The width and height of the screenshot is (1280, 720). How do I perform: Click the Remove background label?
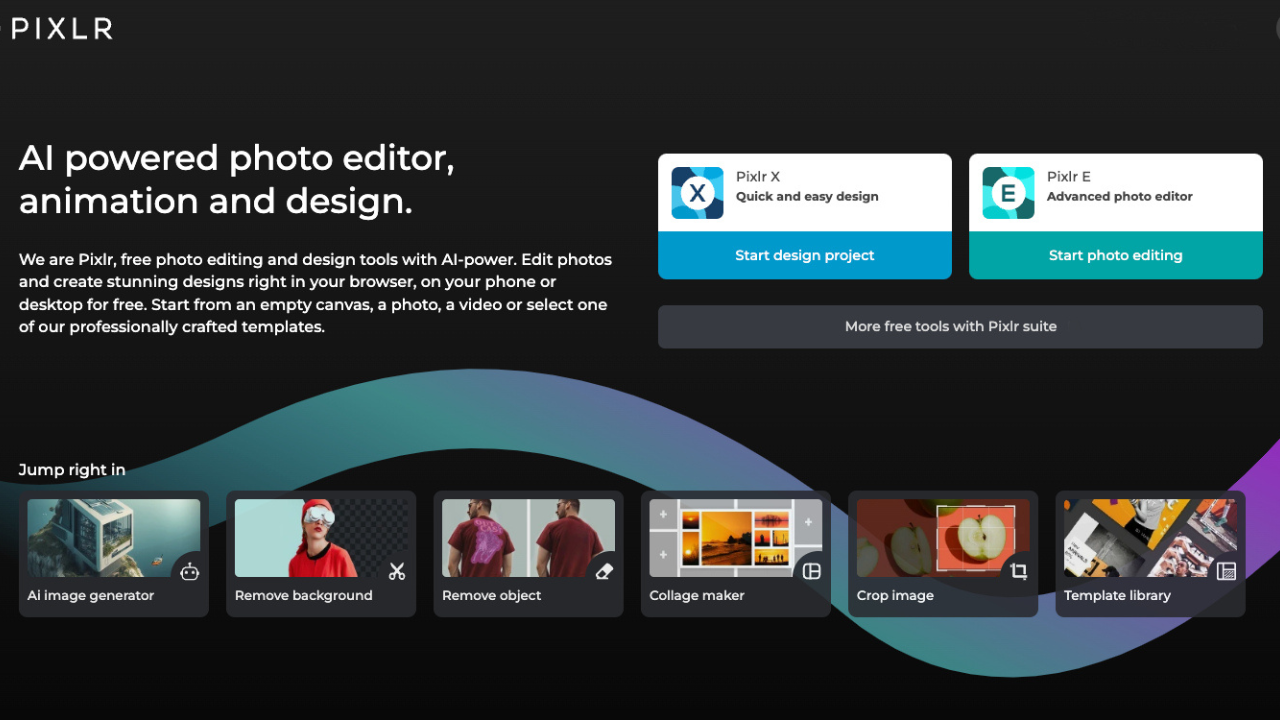[304, 596]
